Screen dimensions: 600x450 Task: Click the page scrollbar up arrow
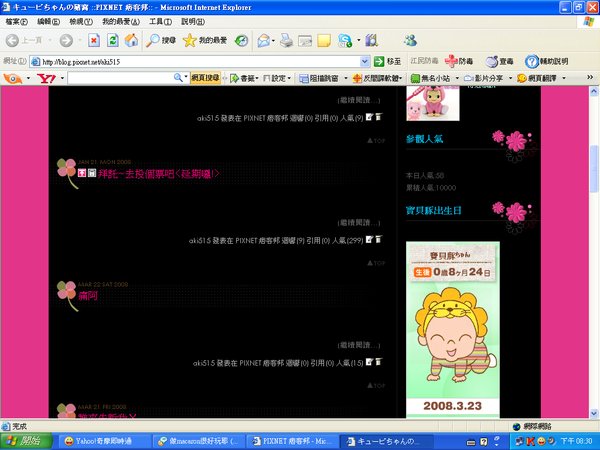click(x=594, y=91)
